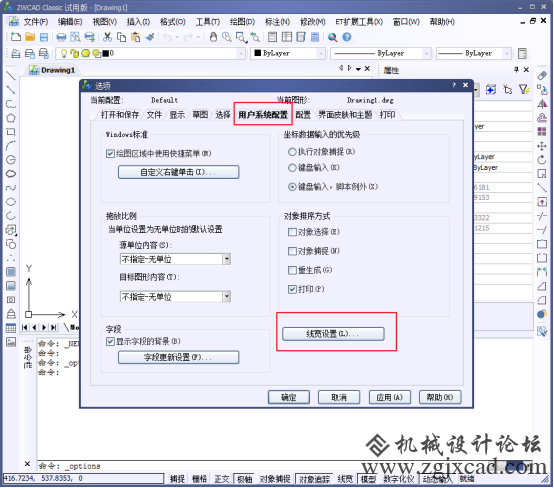Click the Help question mark toolbar icon
Image resolution: width=554 pixels, height=488 pixels.
click(347, 37)
